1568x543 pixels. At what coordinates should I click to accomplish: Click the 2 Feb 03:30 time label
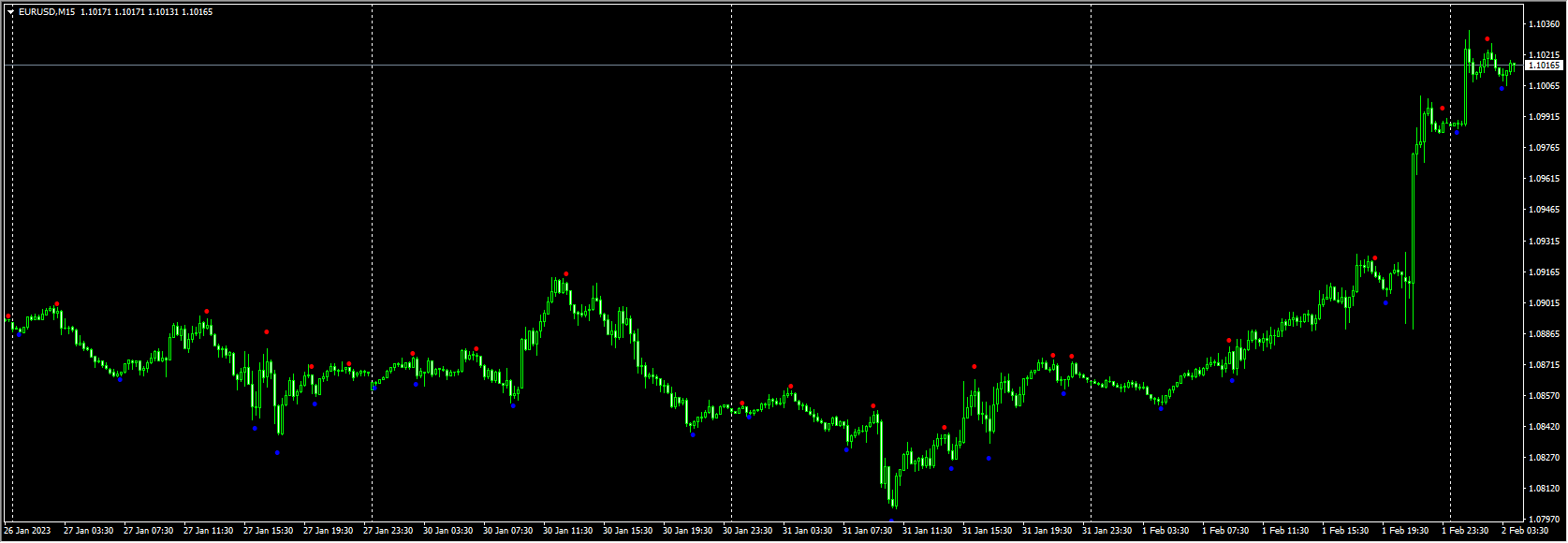click(x=1525, y=531)
